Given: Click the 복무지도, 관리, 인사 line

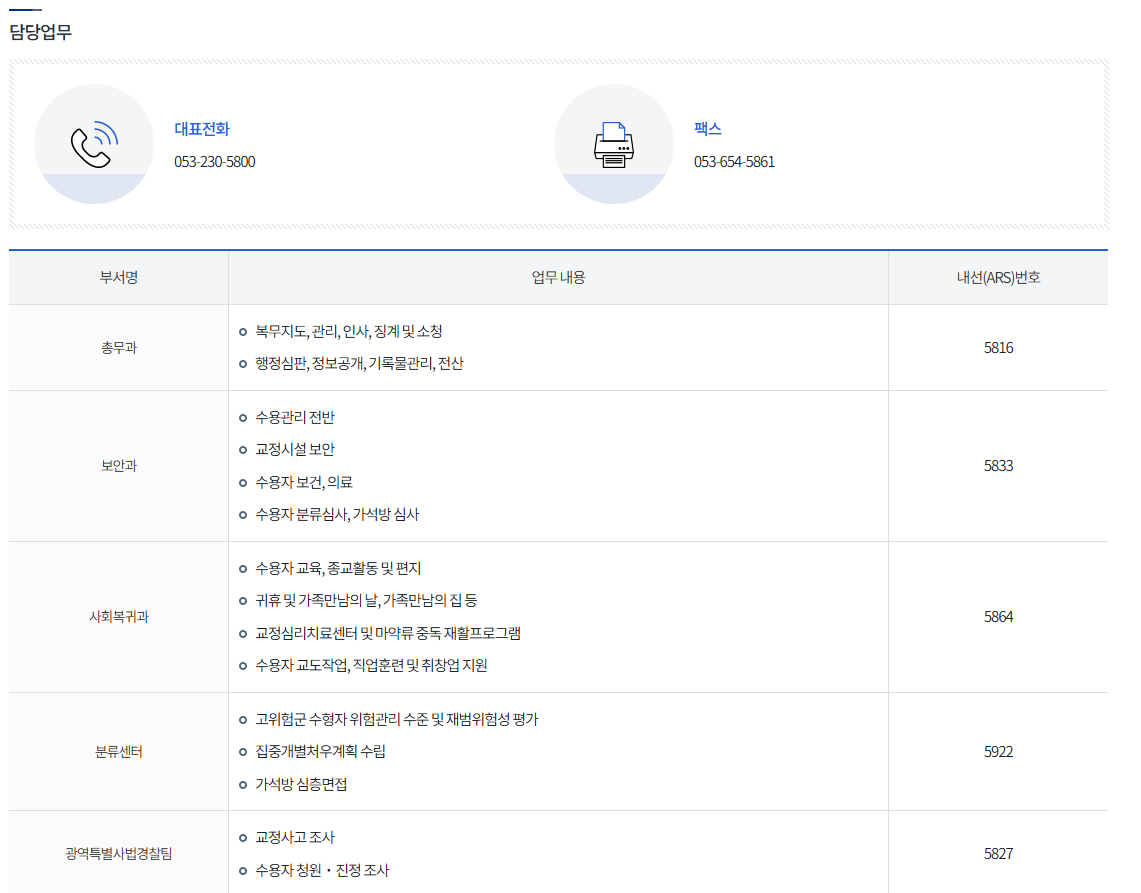Looking at the screenshot, I should pos(349,332).
